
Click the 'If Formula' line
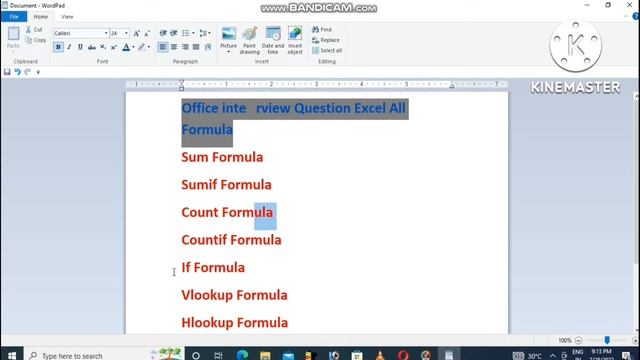(x=213, y=268)
